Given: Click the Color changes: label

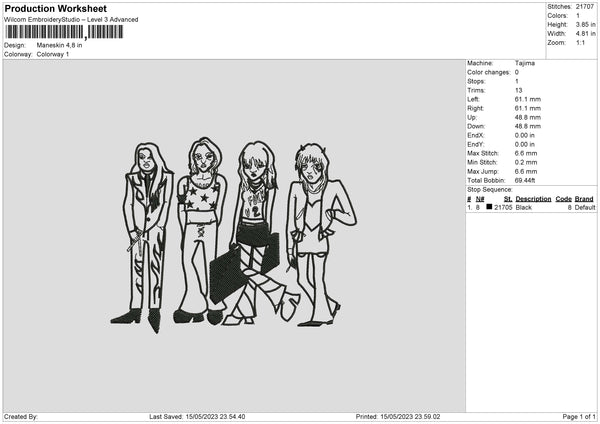Looking at the screenshot, I should pyautogui.click(x=489, y=72).
